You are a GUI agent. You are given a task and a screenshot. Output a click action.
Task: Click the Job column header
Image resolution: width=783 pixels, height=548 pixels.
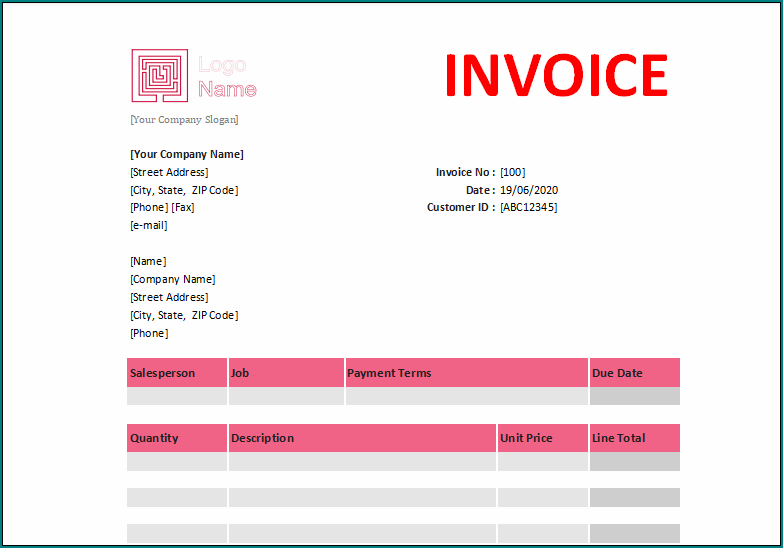point(287,373)
